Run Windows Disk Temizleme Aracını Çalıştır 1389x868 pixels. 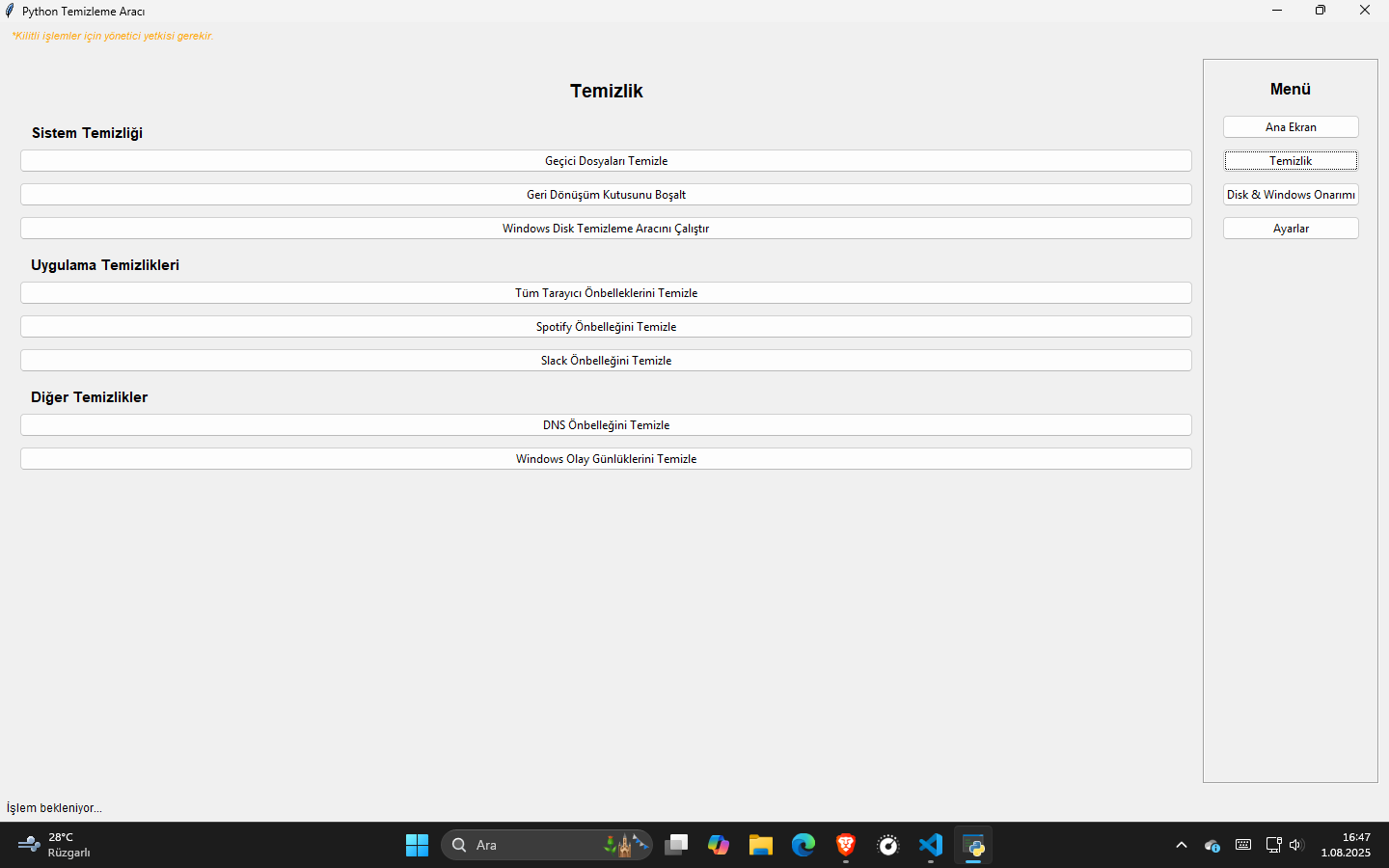click(606, 229)
